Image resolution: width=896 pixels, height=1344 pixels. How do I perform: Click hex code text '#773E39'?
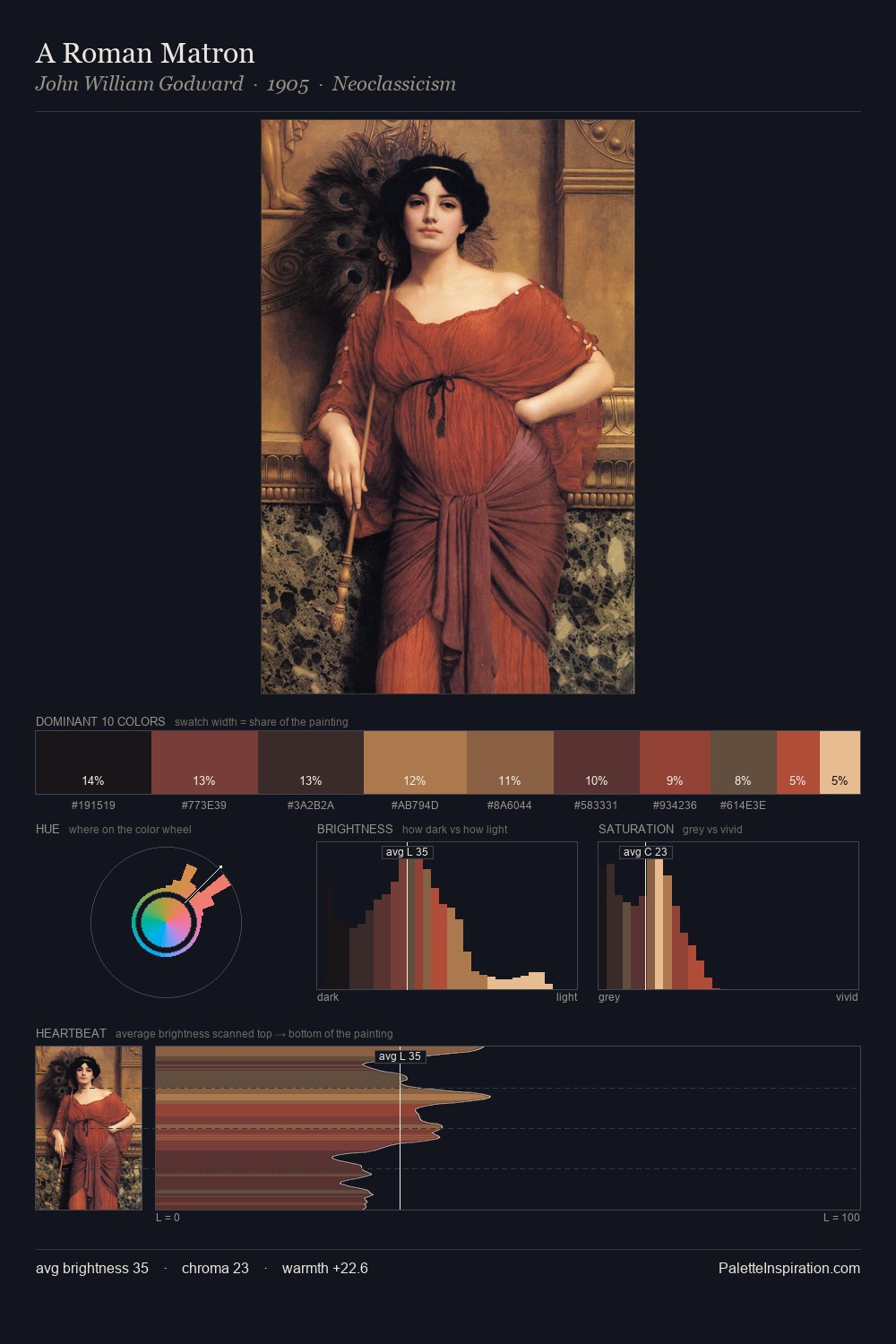click(x=204, y=806)
